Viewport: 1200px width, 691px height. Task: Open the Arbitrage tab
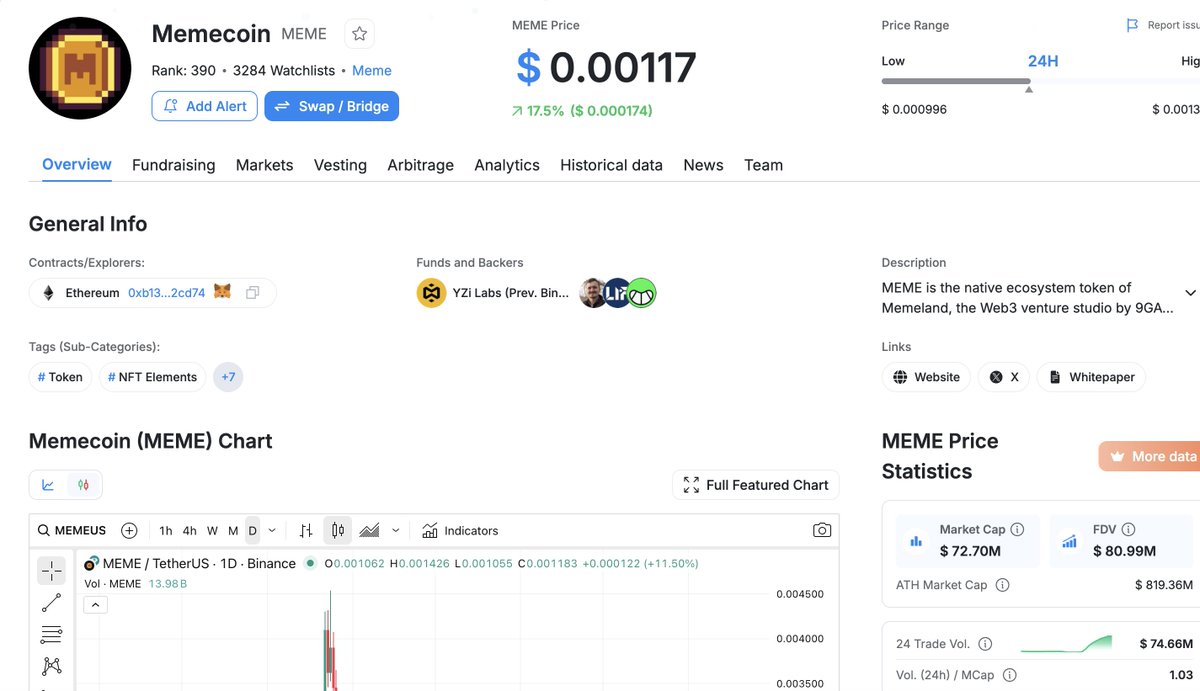421,165
